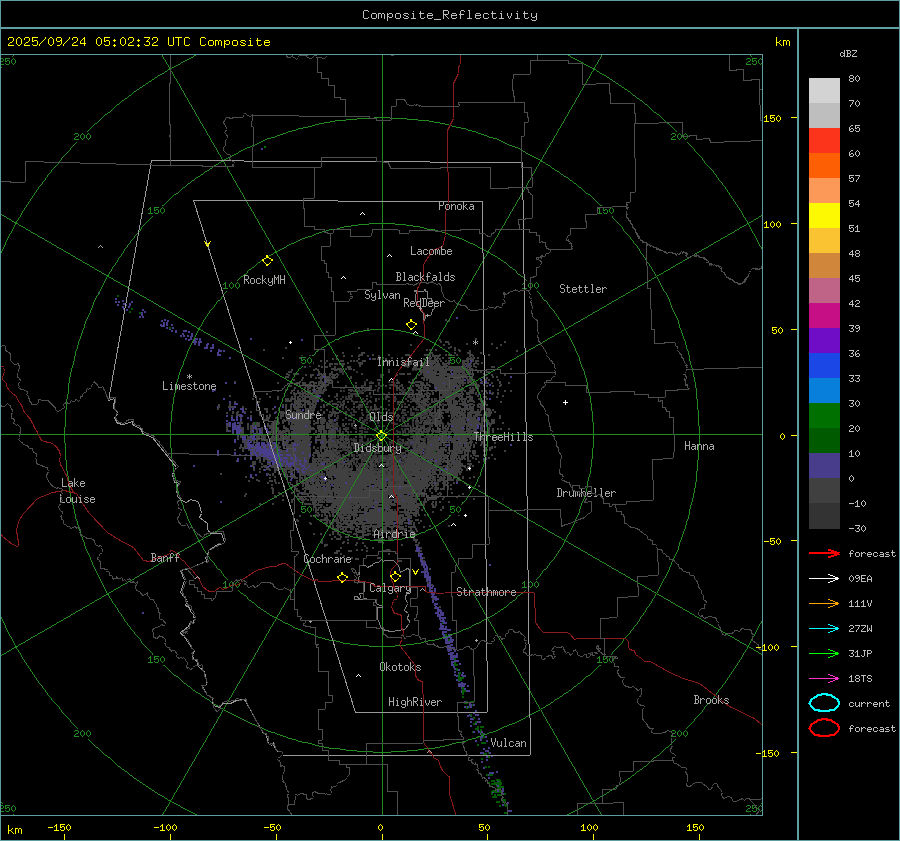Click the Composite_Reflectivity title text
900x841 pixels.
449,15
